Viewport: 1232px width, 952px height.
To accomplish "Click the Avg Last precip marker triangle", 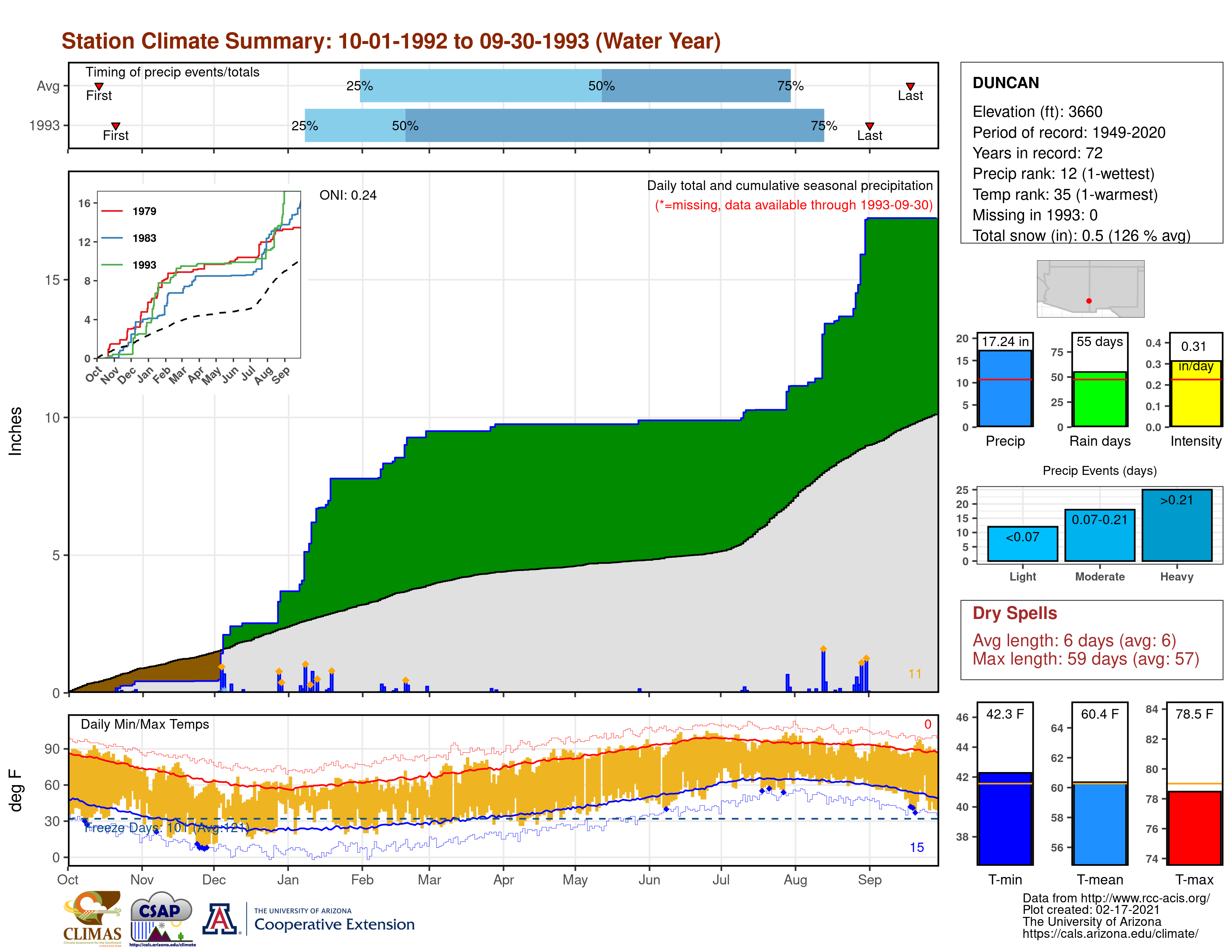I will pos(910,86).
